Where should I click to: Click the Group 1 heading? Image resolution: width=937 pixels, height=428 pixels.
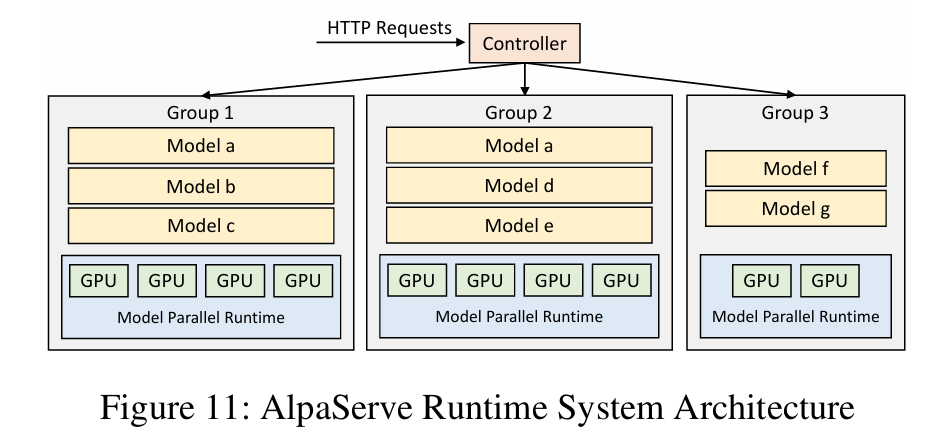tap(200, 112)
